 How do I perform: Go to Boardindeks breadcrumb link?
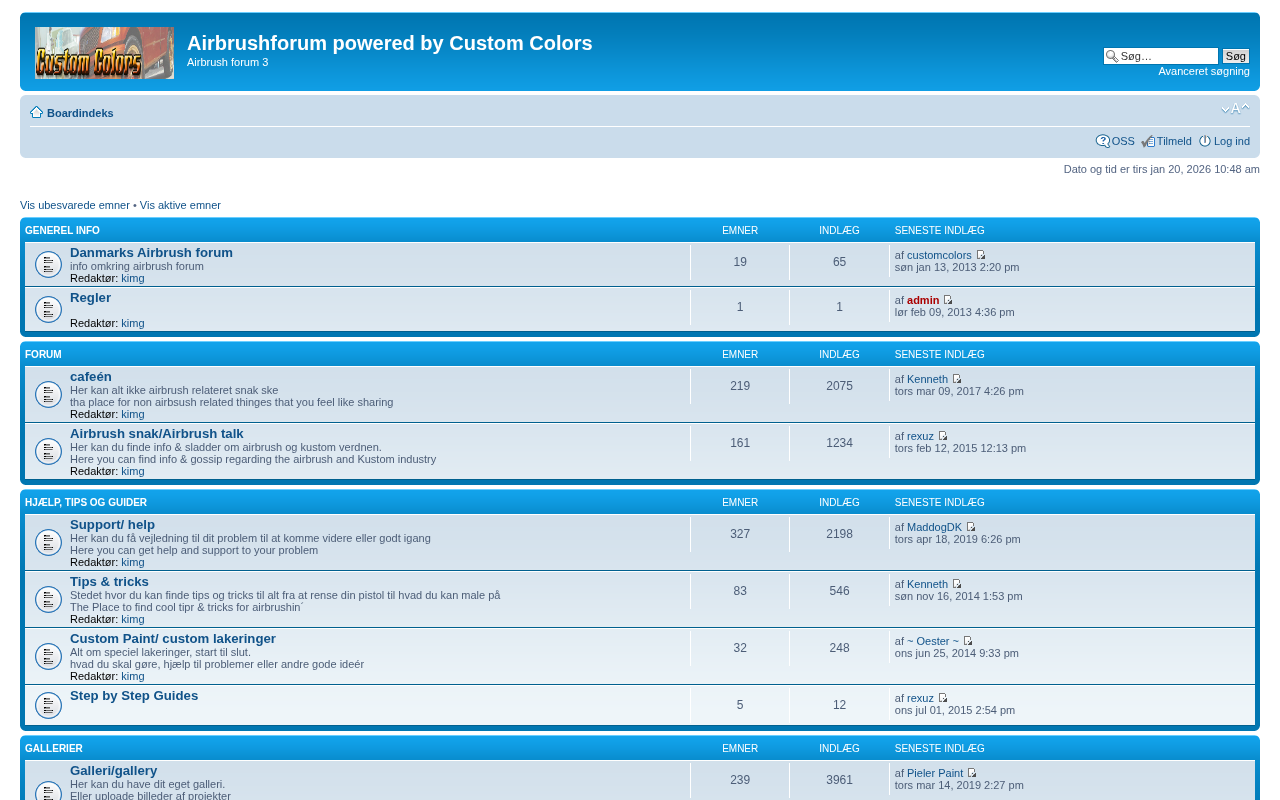pos(80,113)
